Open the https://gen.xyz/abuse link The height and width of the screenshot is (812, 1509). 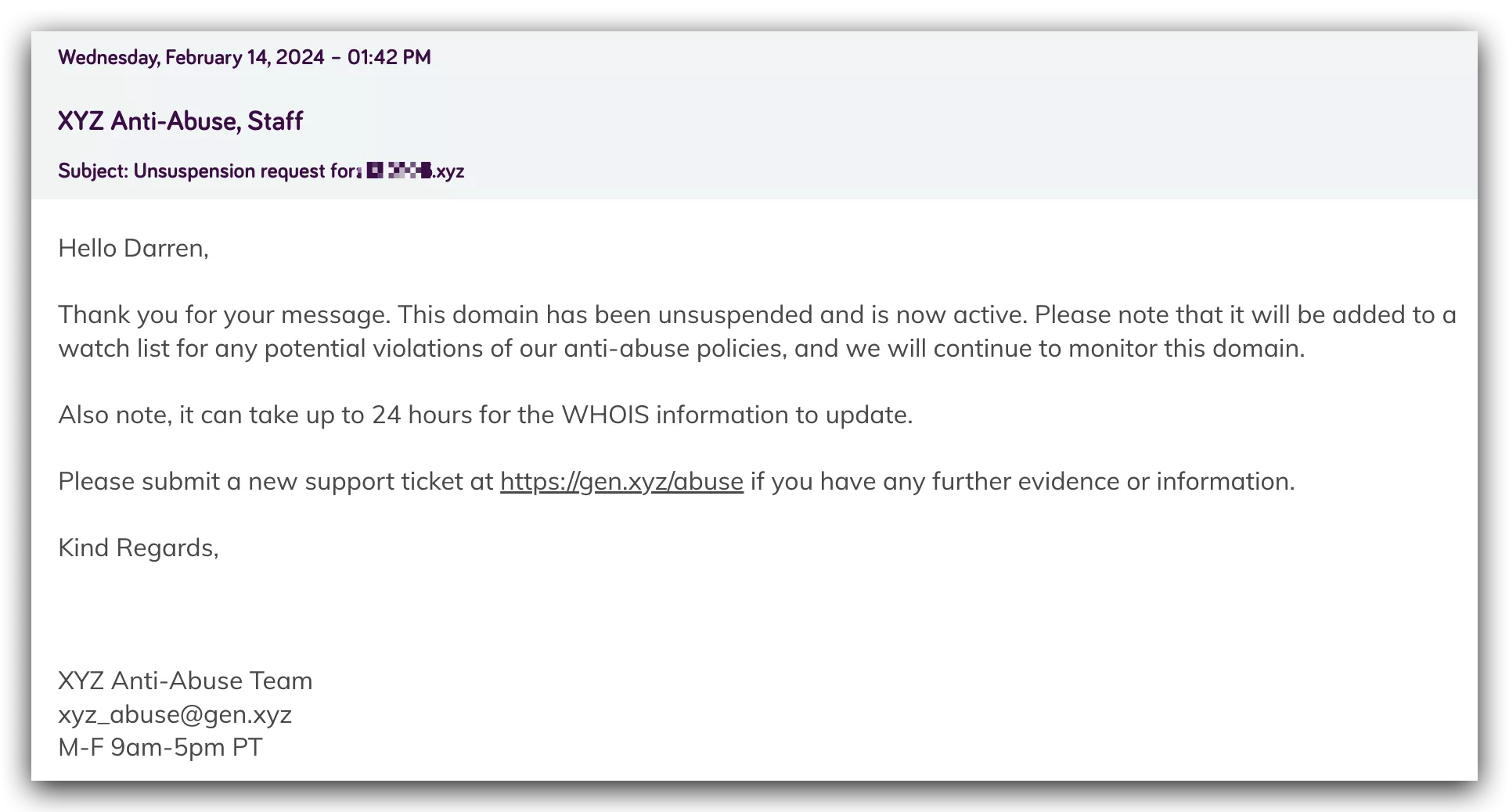pos(621,481)
